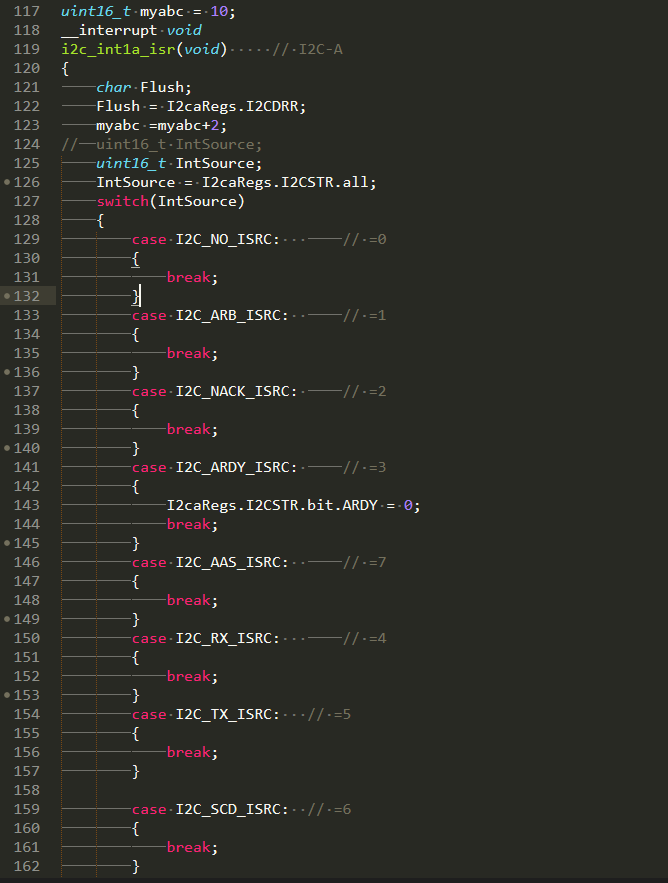Click the gutter dot at line 145
The image size is (668, 883).
(8, 543)
